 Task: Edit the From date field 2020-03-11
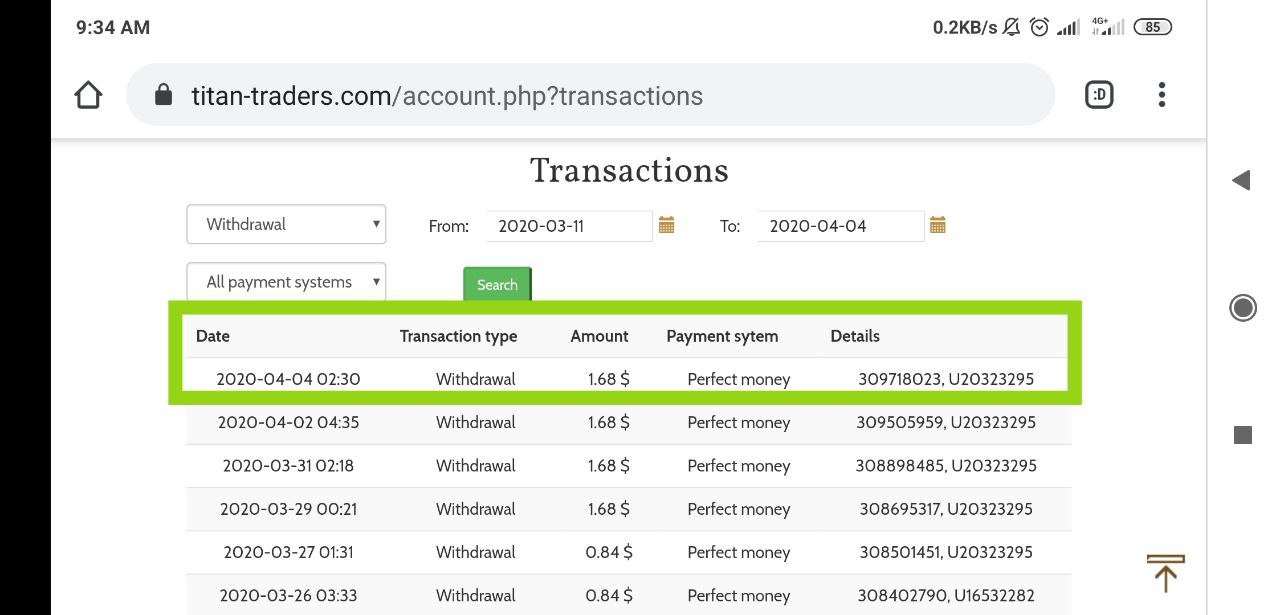pos(568,226)
